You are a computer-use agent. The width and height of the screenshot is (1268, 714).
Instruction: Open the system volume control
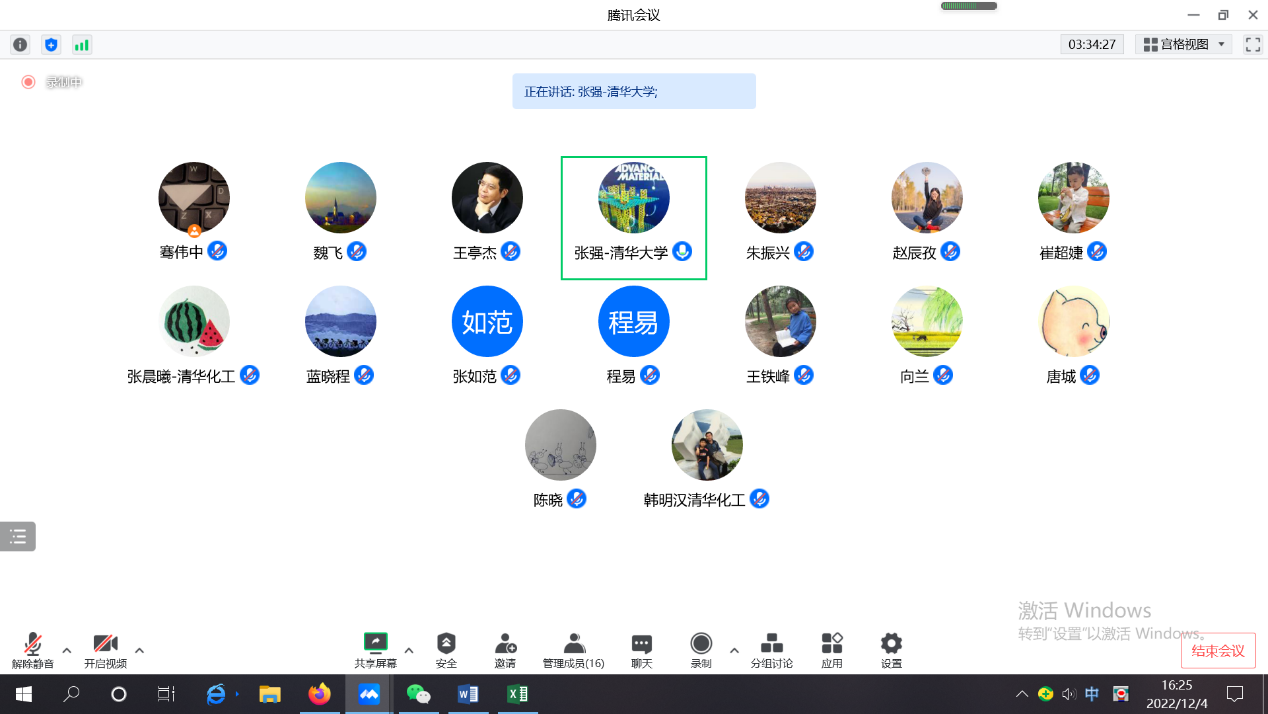pyautogui.click(x=1069, y=694)
